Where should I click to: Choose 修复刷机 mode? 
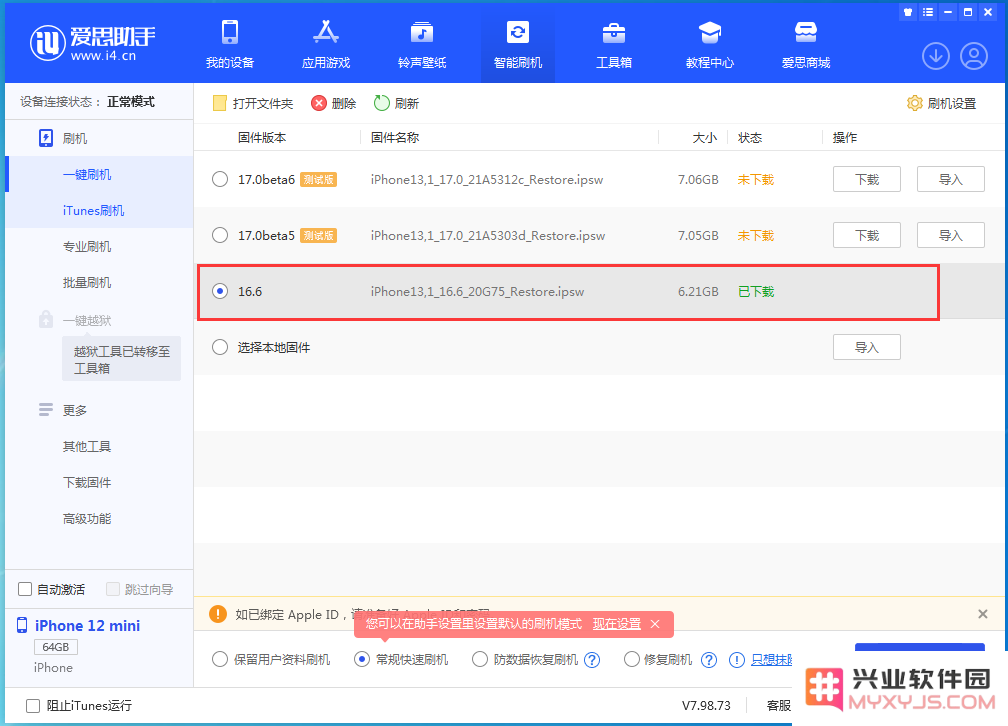[632, 660]
